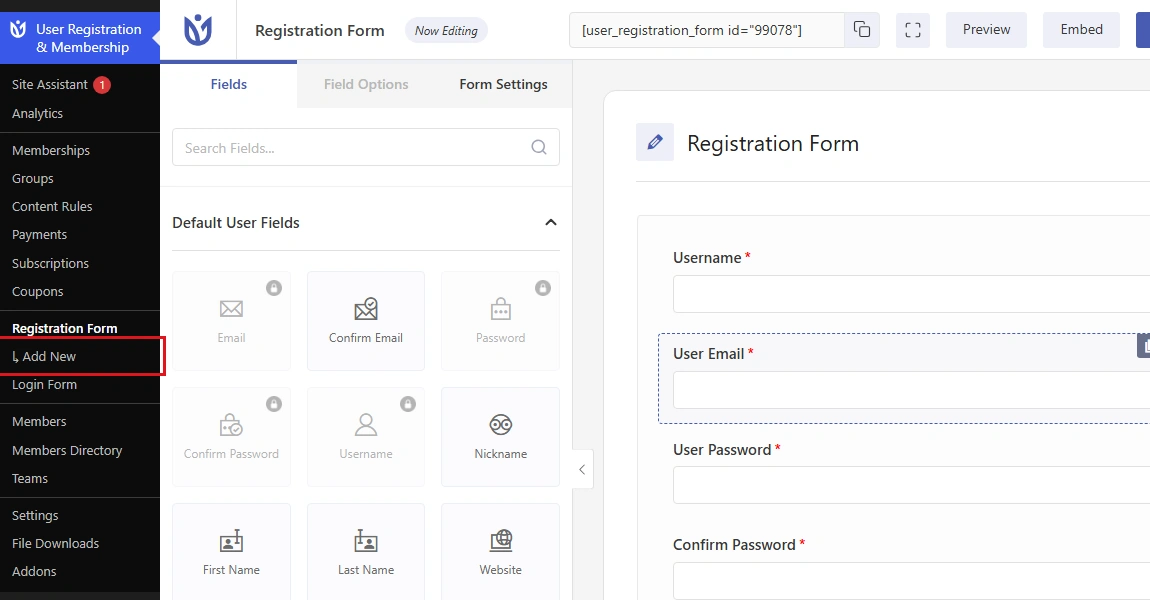
Task: Collapse the fields side panel
Action: [582, 469]
